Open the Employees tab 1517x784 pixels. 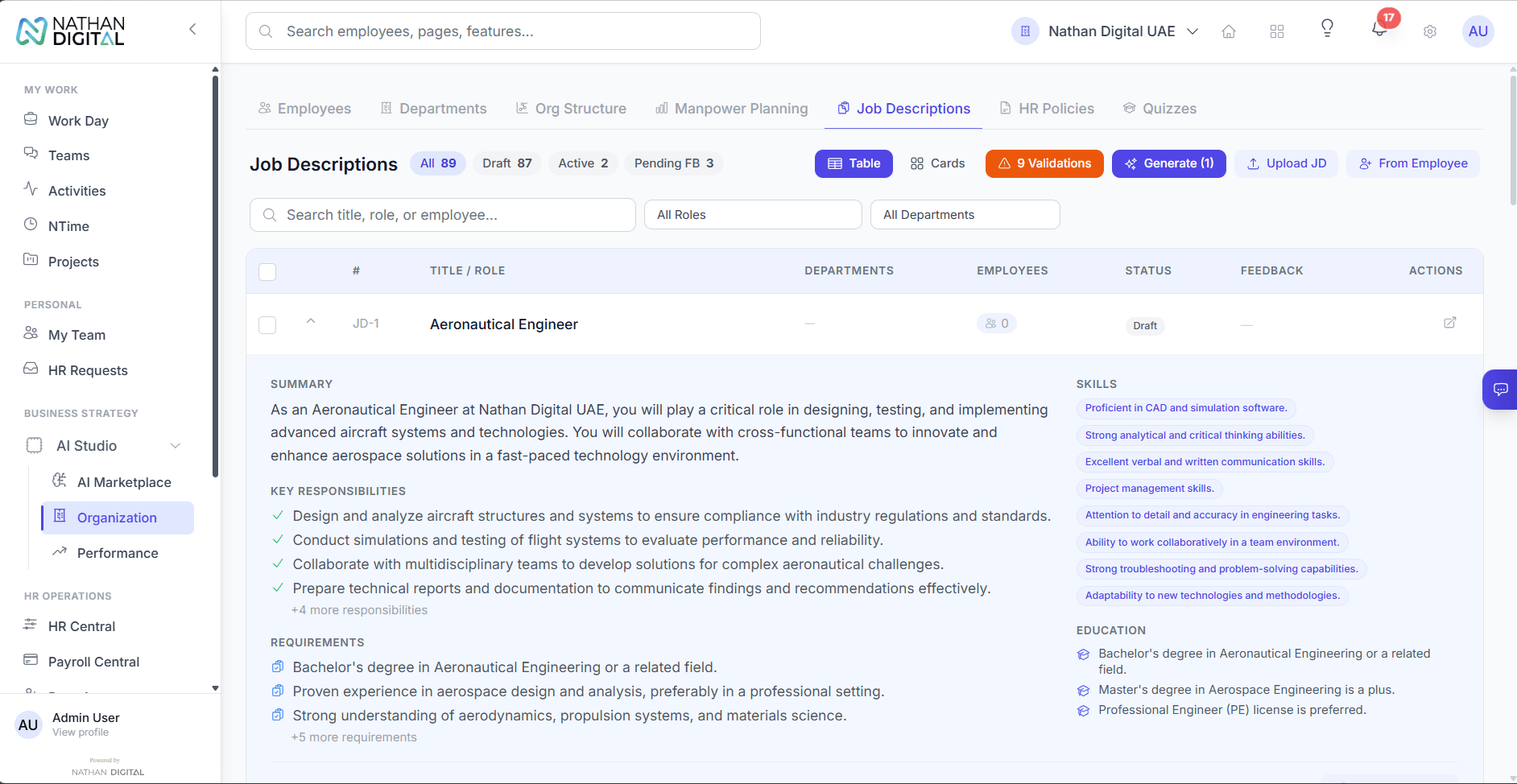tap(304, 109)
